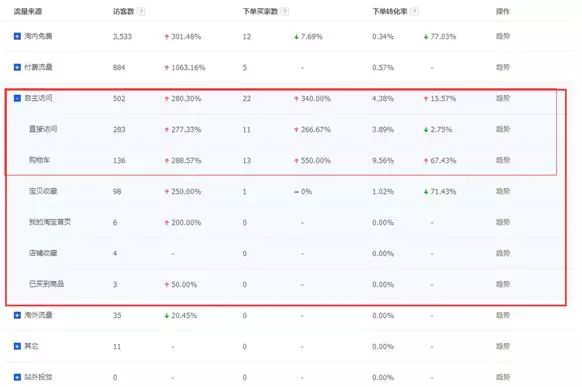Click the help icon beside 访客数

(x=141, y=12)
